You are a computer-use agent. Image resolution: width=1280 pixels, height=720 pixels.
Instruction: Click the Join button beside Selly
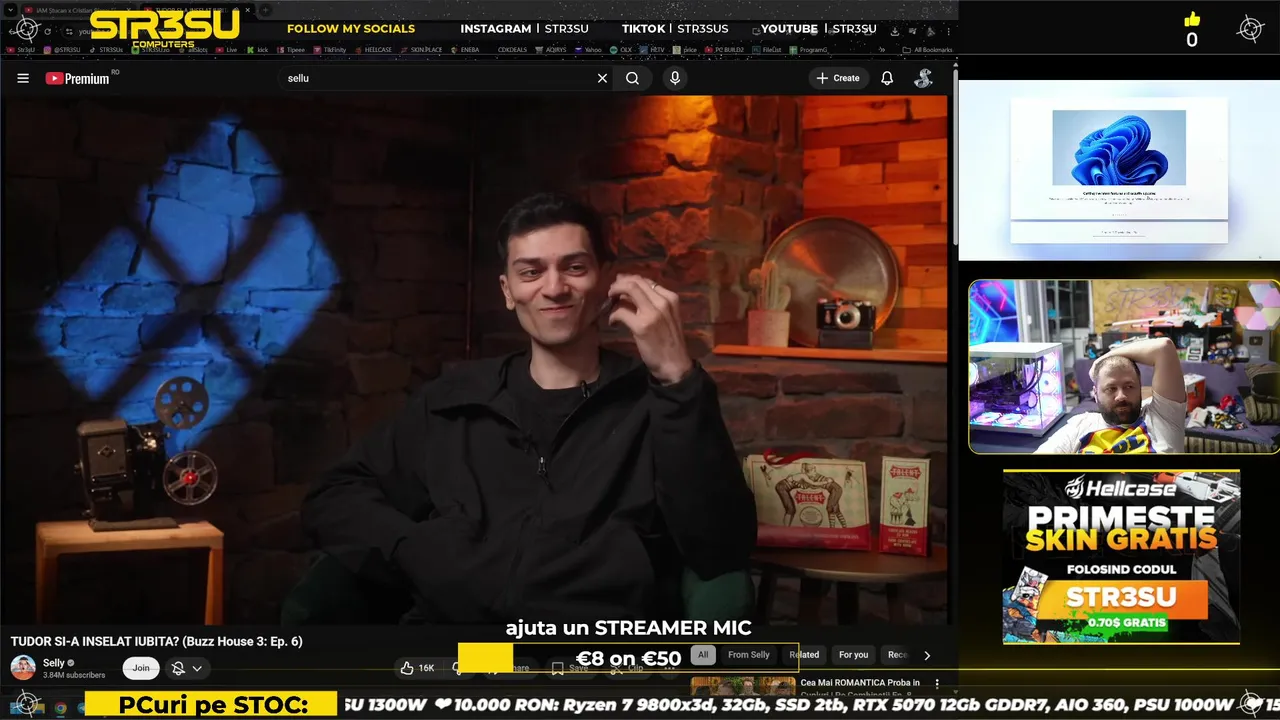click(141, 668)
